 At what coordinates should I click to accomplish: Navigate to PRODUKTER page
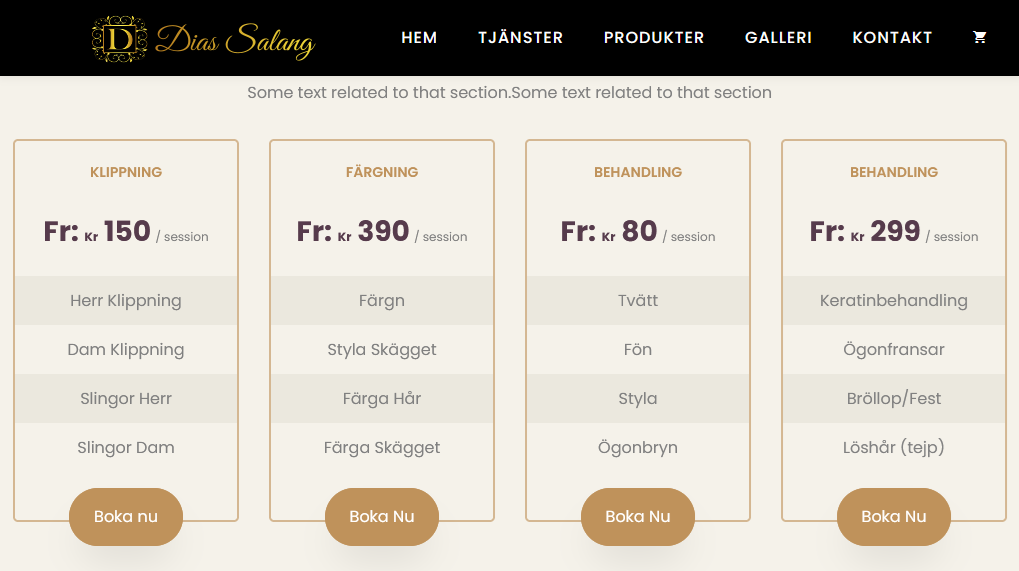pyautogui.click(x=654, y=37)
